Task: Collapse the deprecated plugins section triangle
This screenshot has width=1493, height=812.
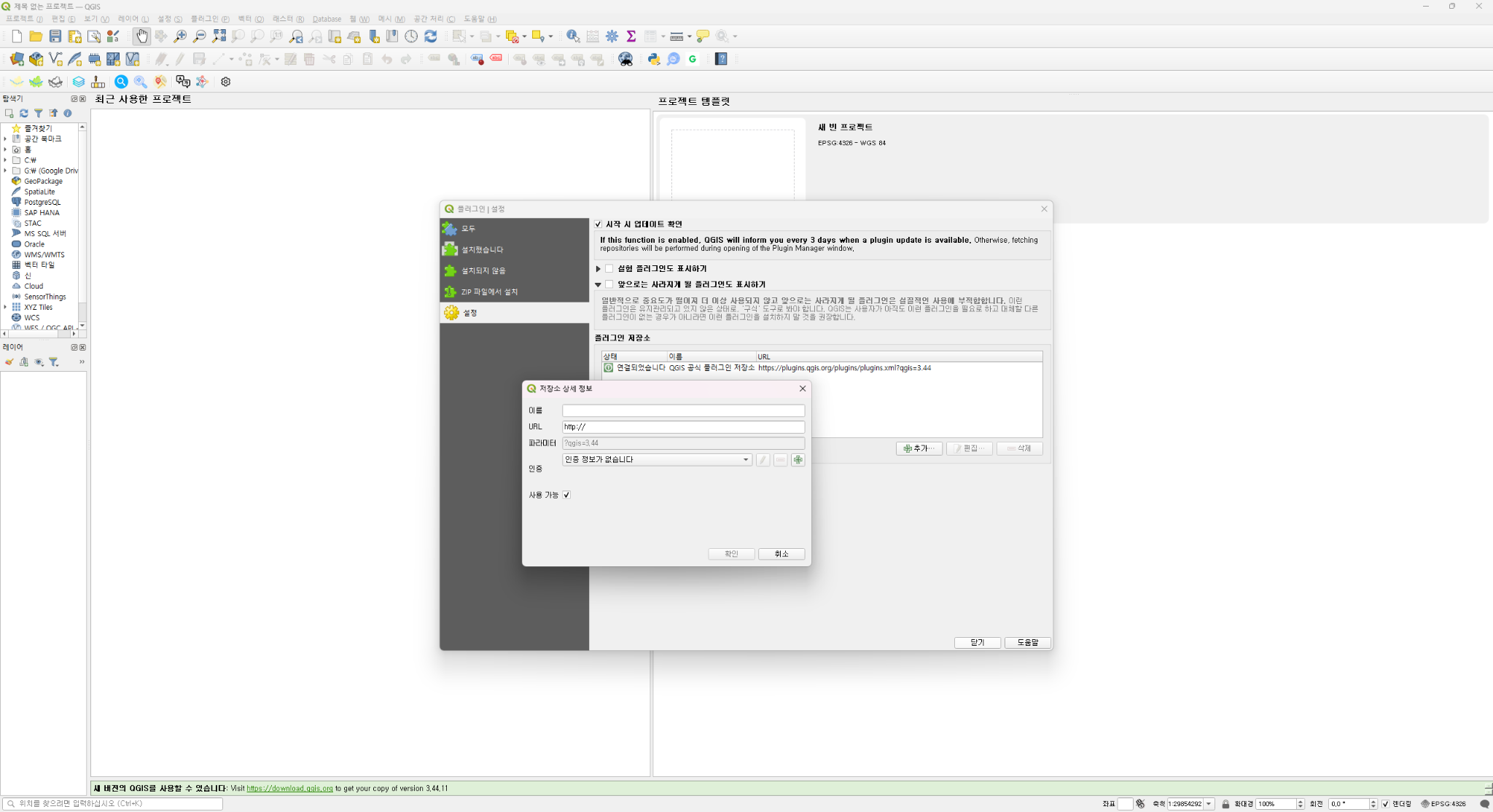Action: [599, 284]
